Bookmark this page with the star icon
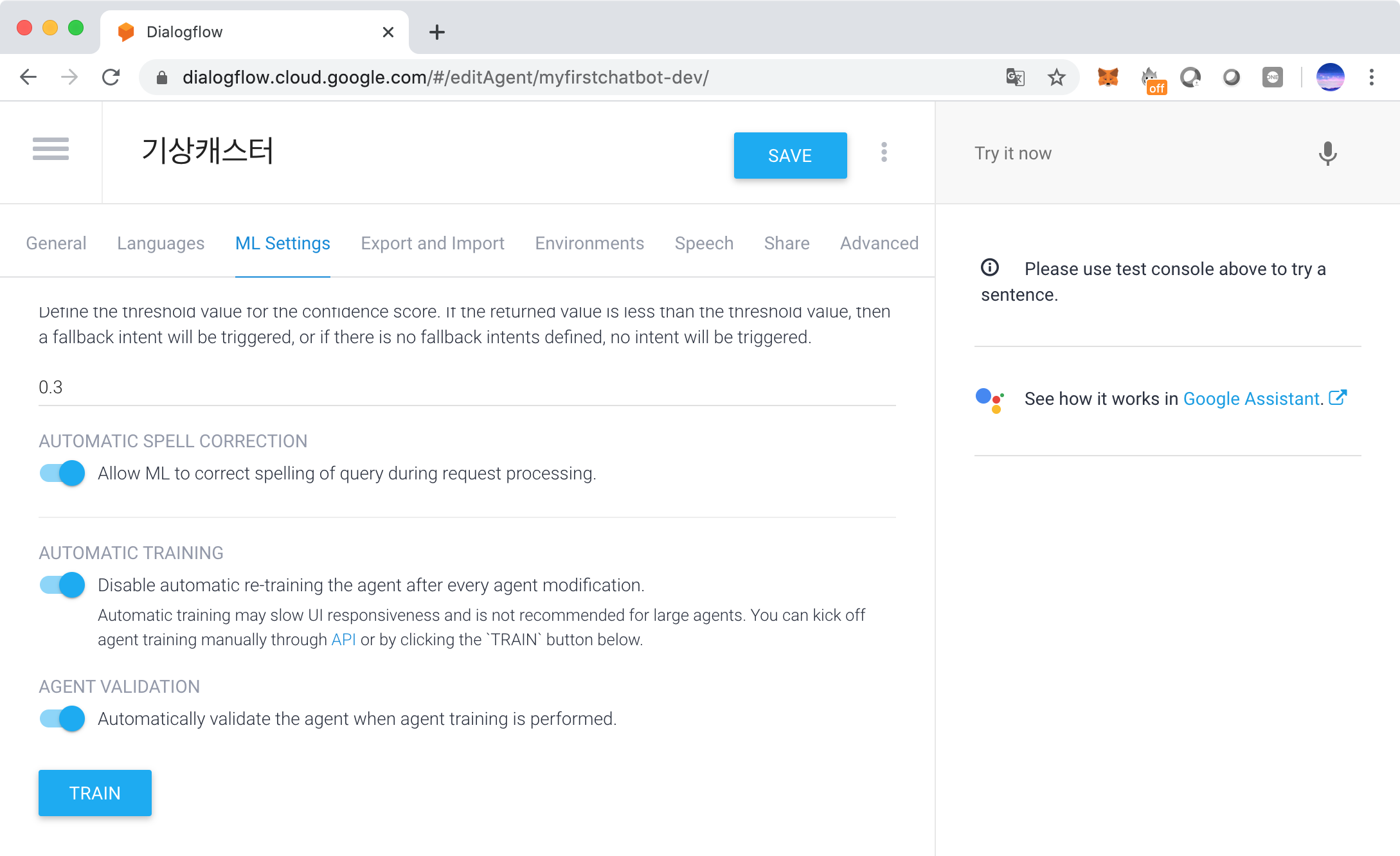The width and height of the screenshot is (1400, 856). (1056, 78)
